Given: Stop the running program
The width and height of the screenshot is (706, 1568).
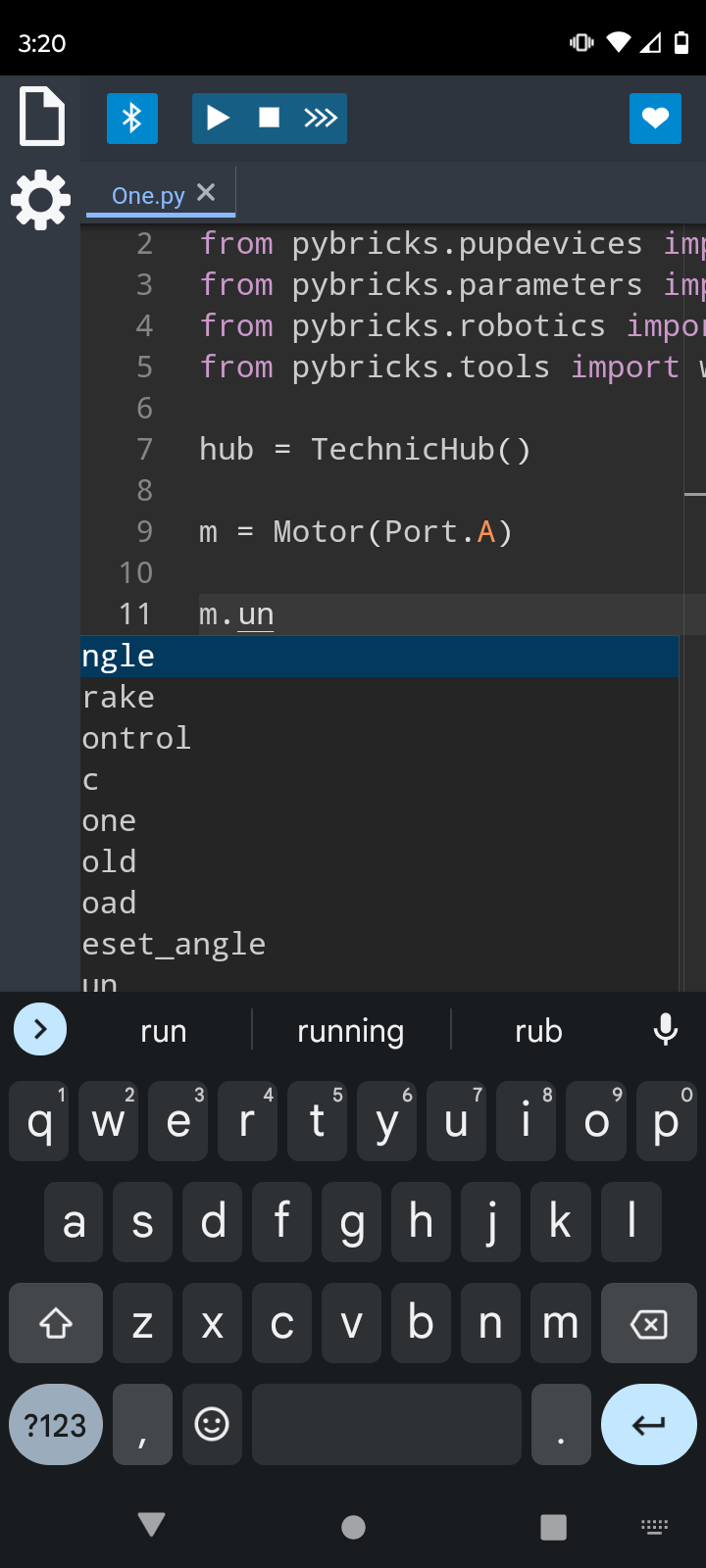Looking at the screenshot, I should coord(269,118).
